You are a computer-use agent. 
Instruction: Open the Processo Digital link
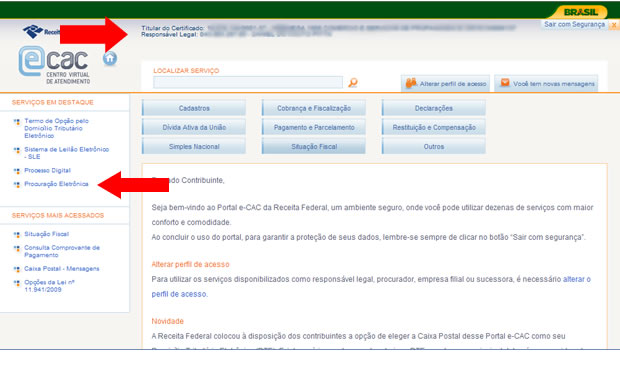(47, 170)
